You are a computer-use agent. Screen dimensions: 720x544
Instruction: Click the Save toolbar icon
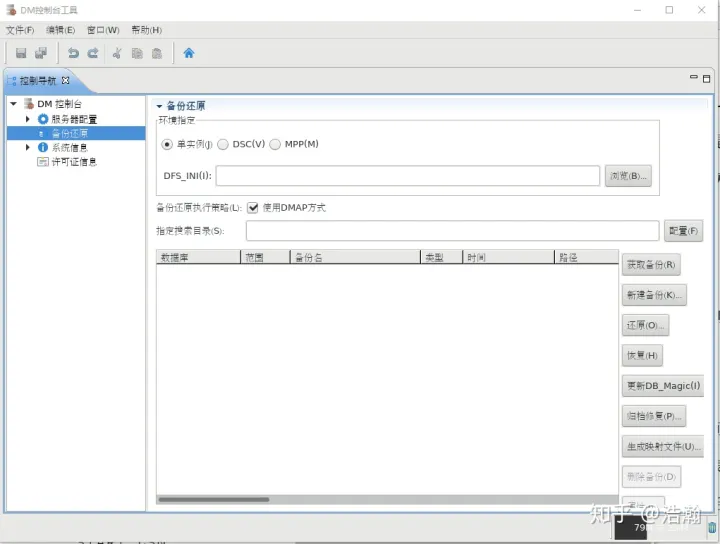[x=21, y=53]
